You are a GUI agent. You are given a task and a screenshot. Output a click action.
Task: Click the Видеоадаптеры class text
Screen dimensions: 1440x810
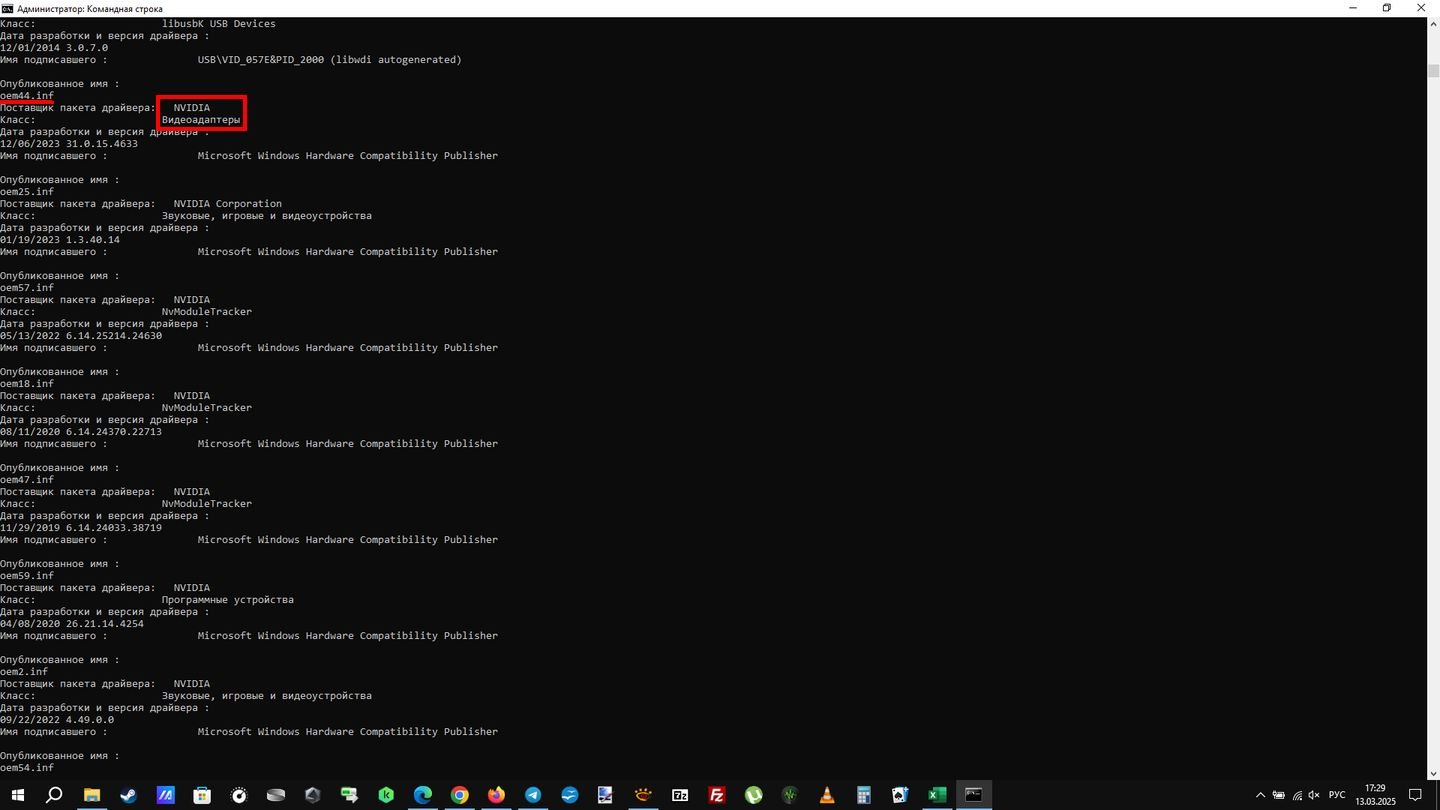coord(201,120)
